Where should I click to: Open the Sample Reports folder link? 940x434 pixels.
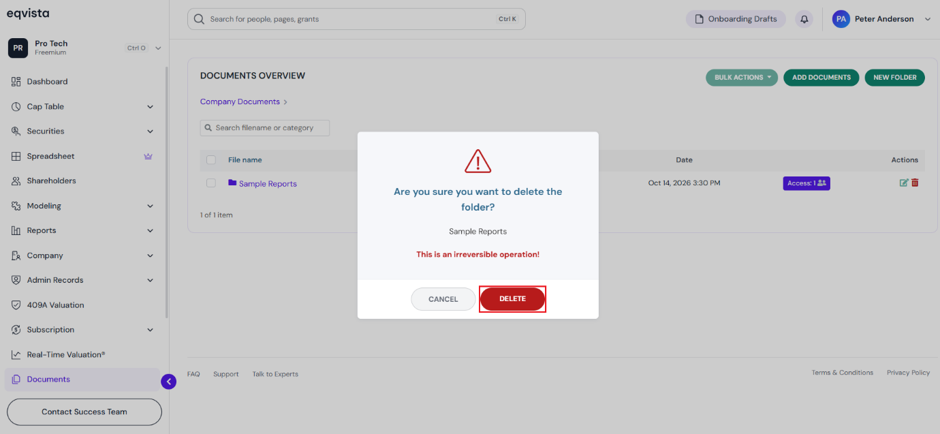[267, 184]
